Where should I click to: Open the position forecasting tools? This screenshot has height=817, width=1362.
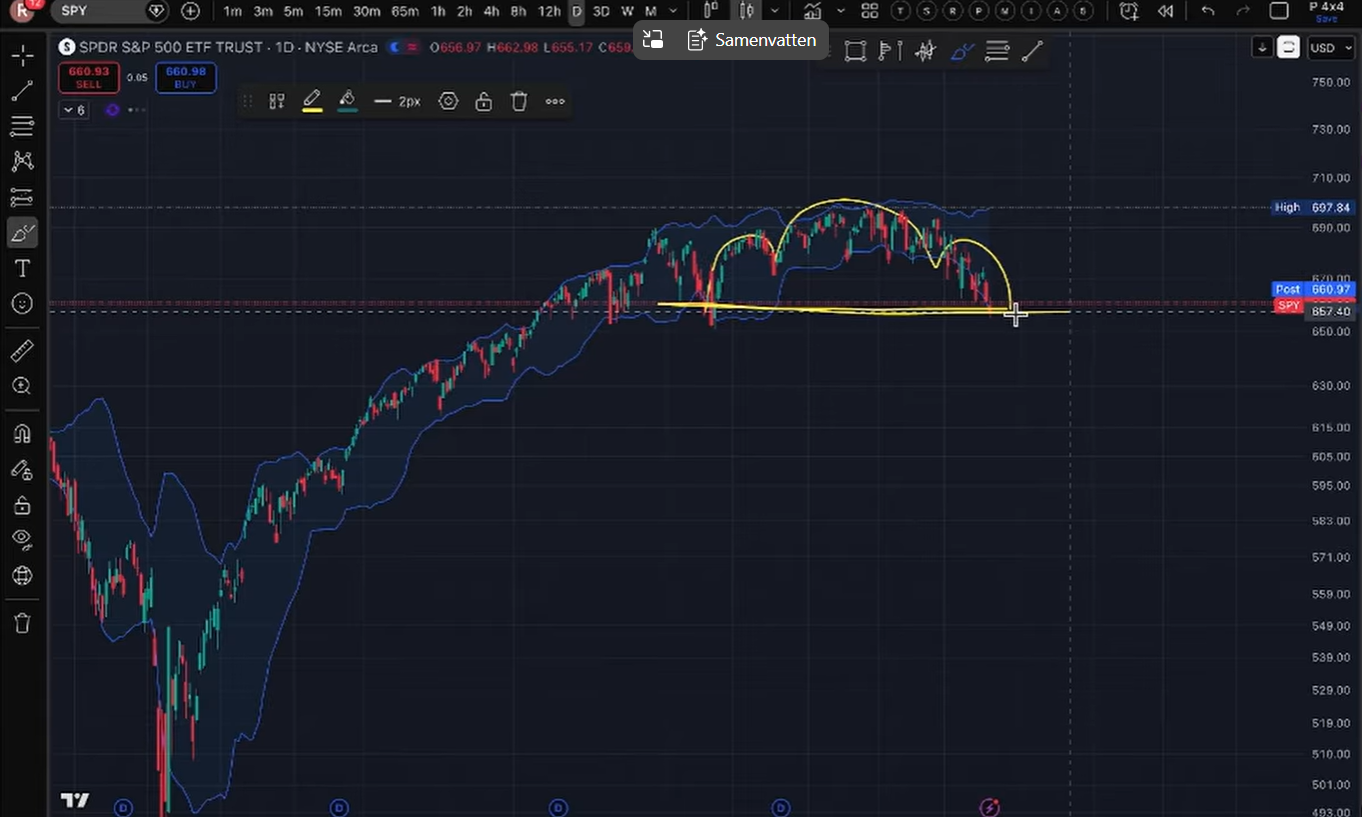[x=21, y=197]
